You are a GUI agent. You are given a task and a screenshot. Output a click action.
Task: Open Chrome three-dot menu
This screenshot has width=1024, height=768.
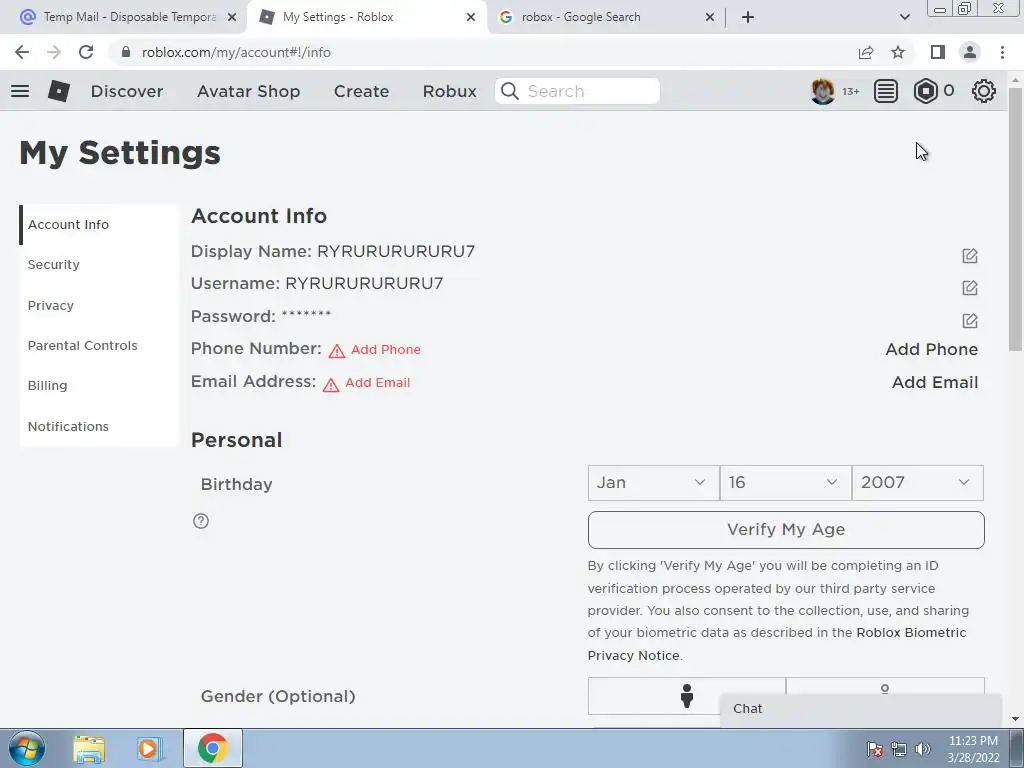click(x=1002, y=52)
